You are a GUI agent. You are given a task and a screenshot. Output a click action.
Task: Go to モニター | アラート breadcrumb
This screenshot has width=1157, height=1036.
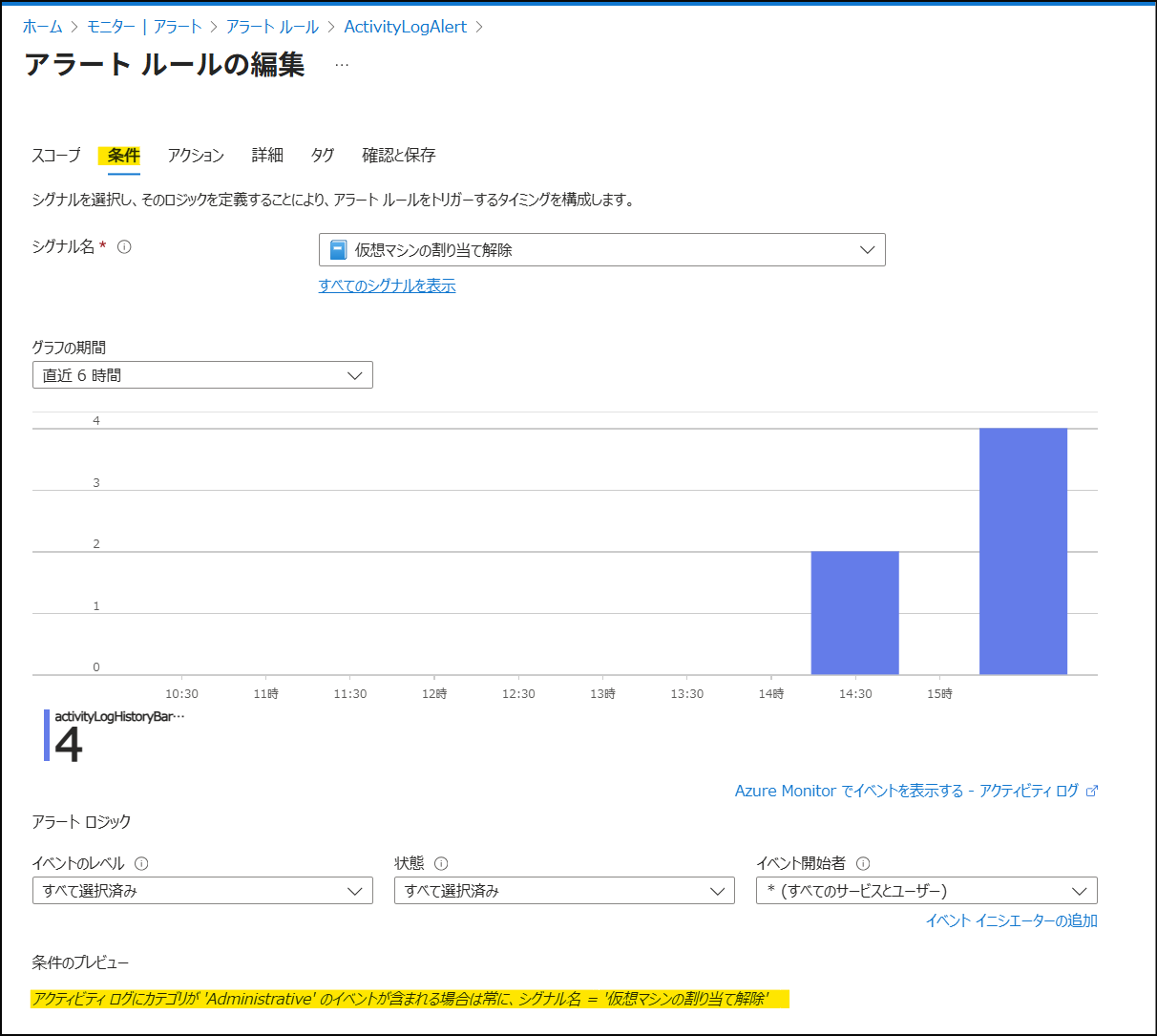pos(144,27)
